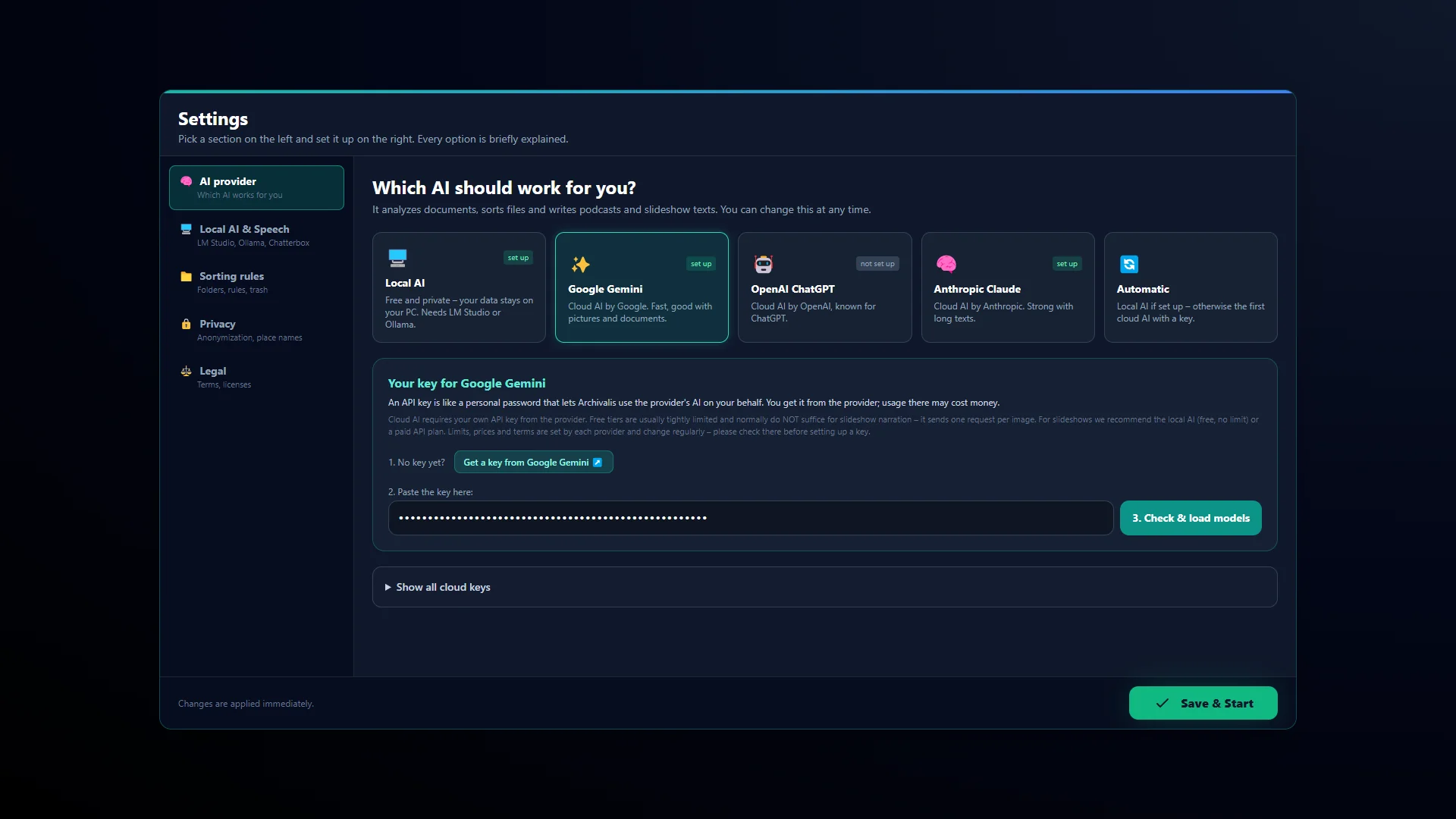Open the Legal section

coord(256,377)
